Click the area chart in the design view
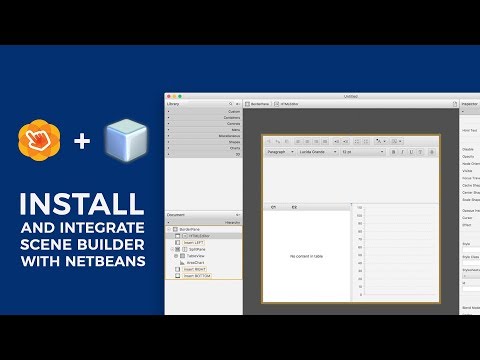Viewport: 480px width, 360px height. pos(396,253)
